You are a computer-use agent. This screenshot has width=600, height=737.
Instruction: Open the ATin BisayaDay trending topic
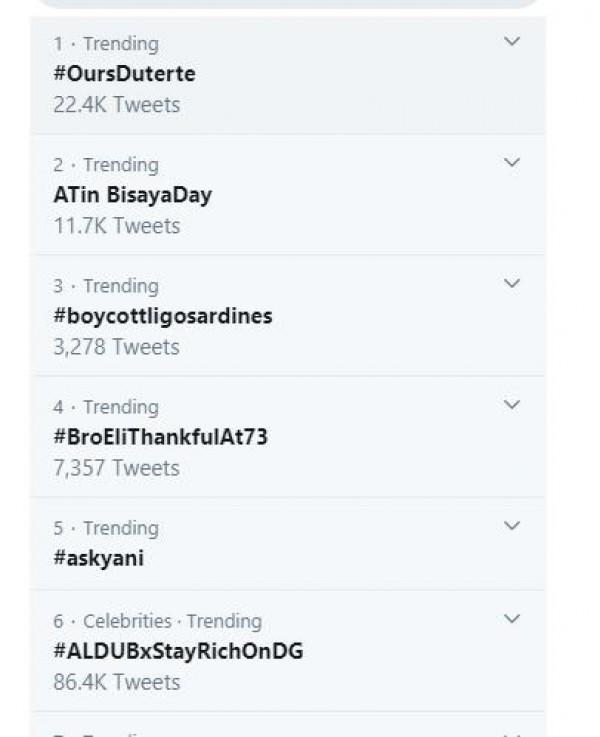132,195
